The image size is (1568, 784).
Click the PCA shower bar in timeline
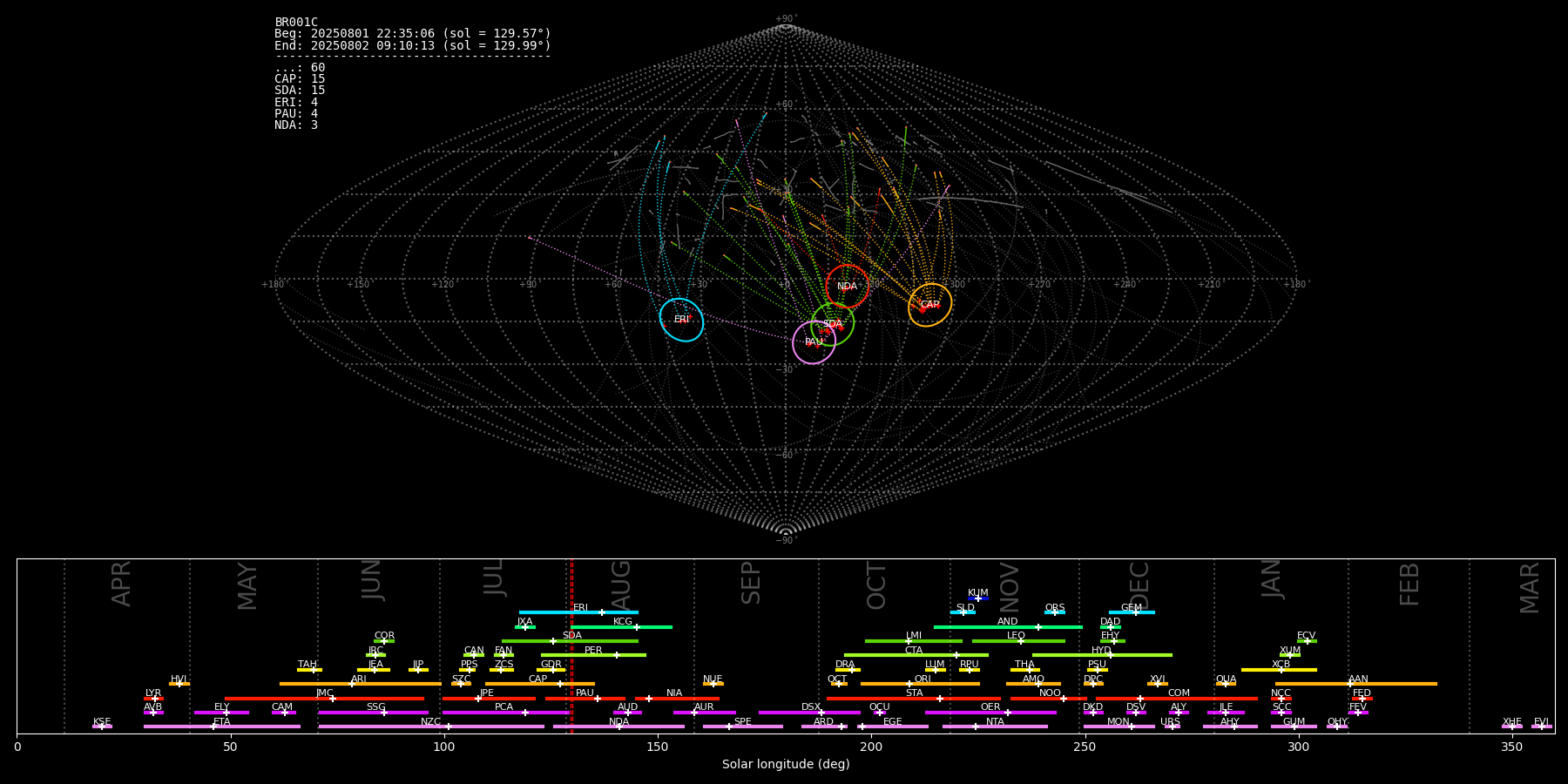click(x=505, y=712)
